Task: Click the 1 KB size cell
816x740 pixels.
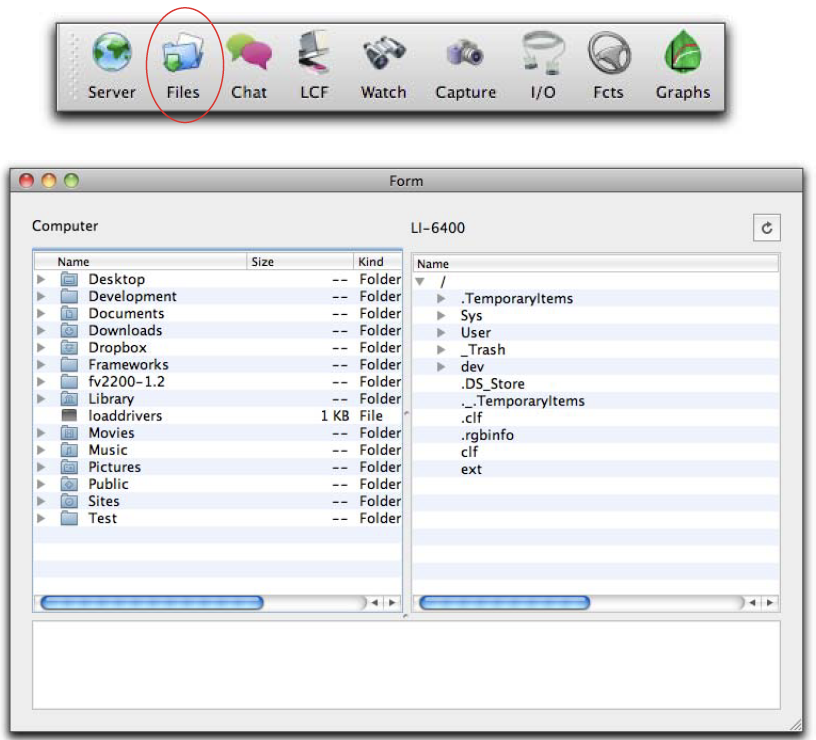Action: 335,416
